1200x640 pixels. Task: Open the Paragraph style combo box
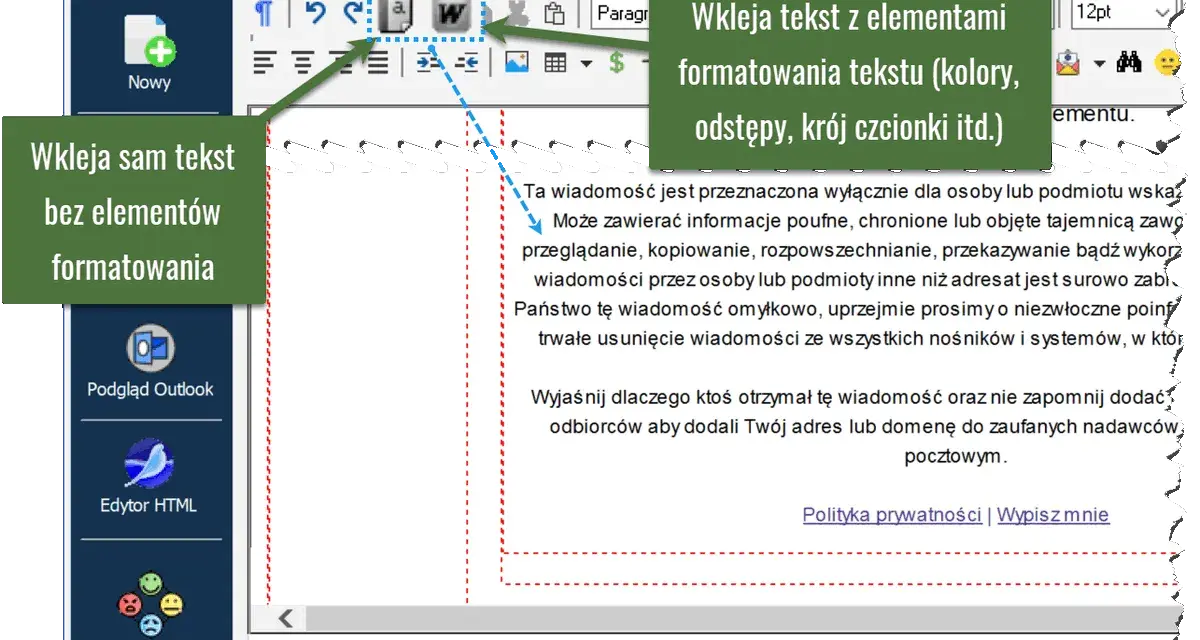tap(620, 13)
